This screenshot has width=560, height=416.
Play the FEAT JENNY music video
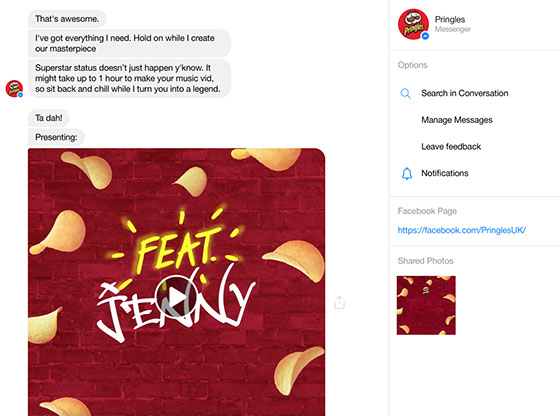176,297
